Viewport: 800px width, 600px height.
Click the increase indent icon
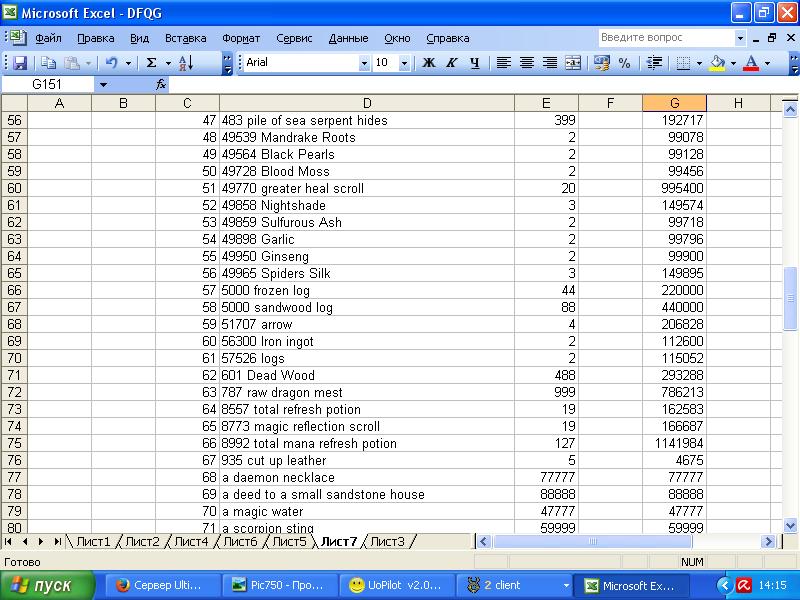[x=654, y=63]
